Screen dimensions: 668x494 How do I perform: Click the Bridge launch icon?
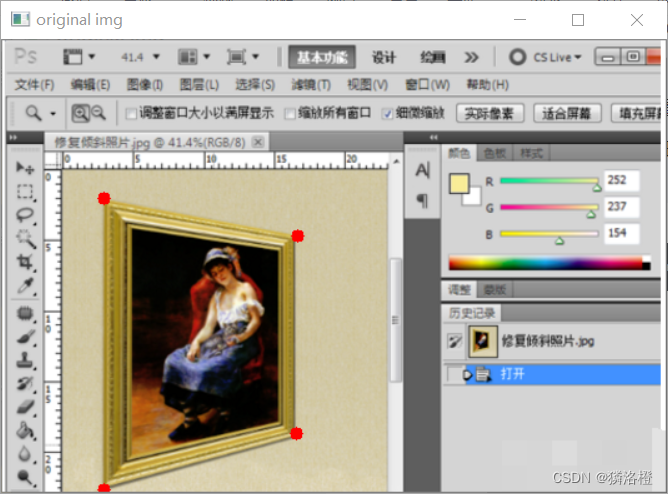click(x=72, y=56)
